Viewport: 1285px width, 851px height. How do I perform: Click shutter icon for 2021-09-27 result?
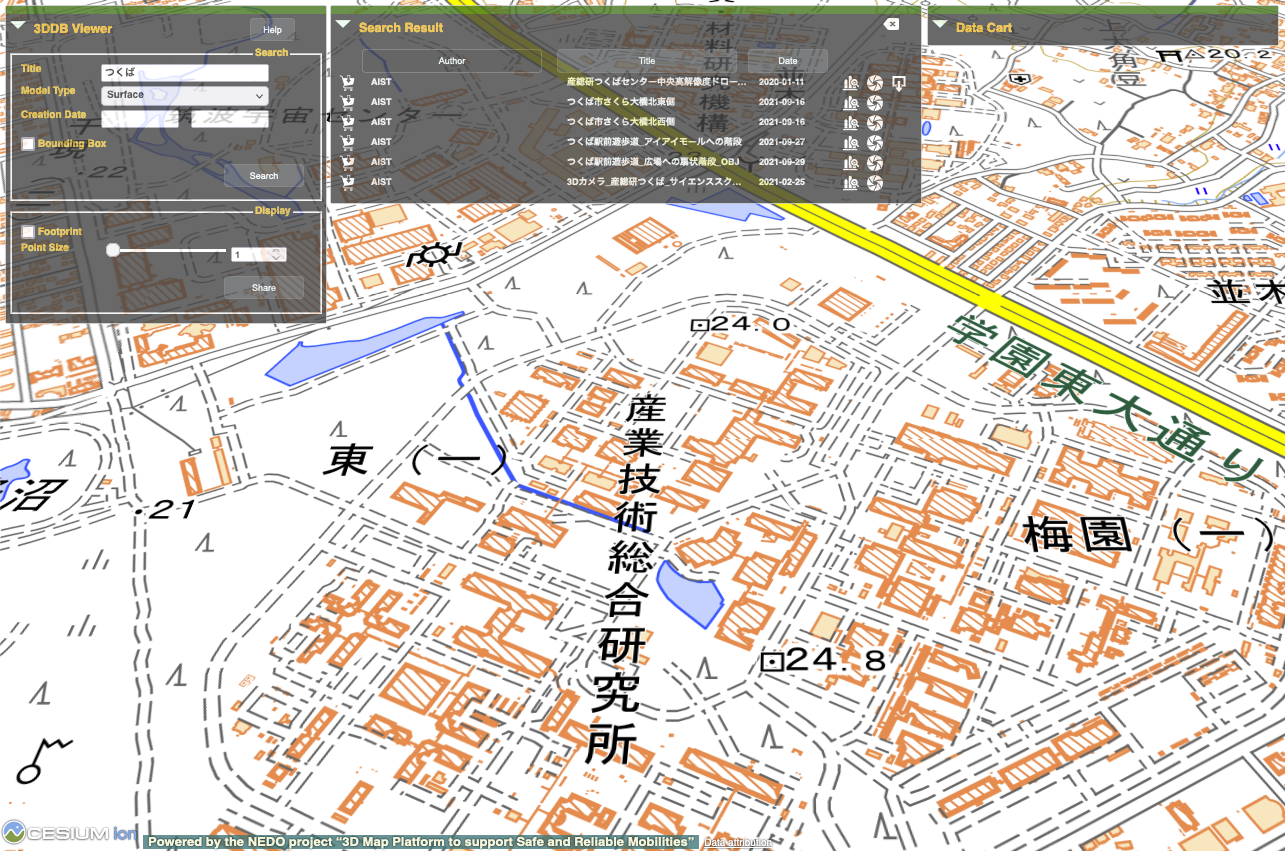(875, 142)
